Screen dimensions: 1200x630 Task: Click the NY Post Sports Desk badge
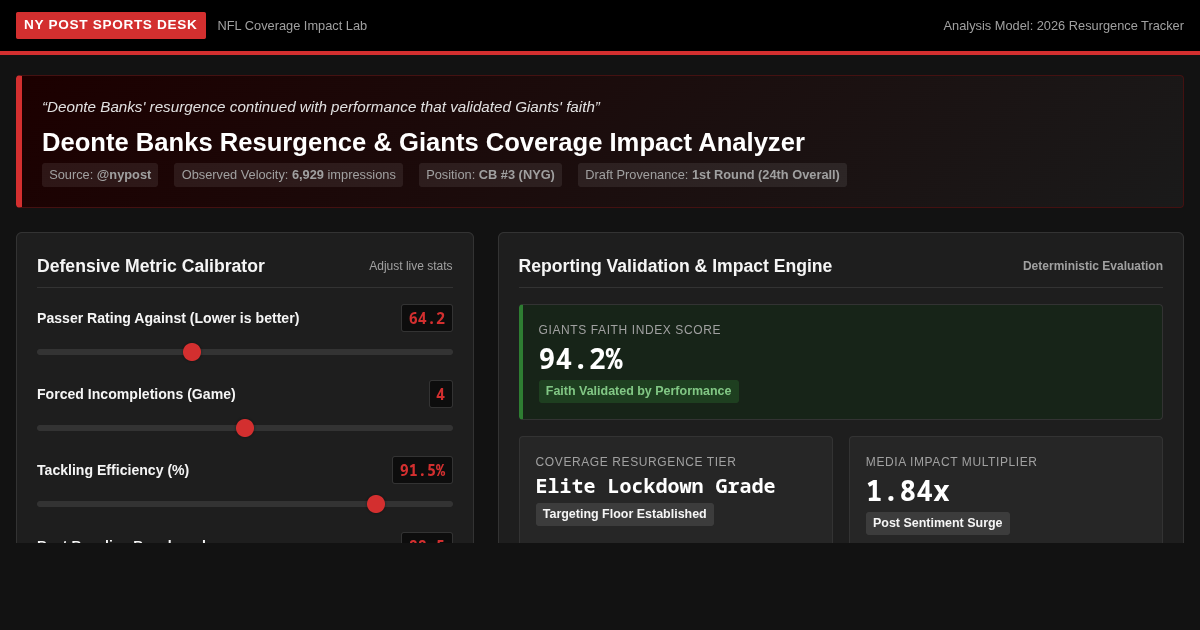111,25
